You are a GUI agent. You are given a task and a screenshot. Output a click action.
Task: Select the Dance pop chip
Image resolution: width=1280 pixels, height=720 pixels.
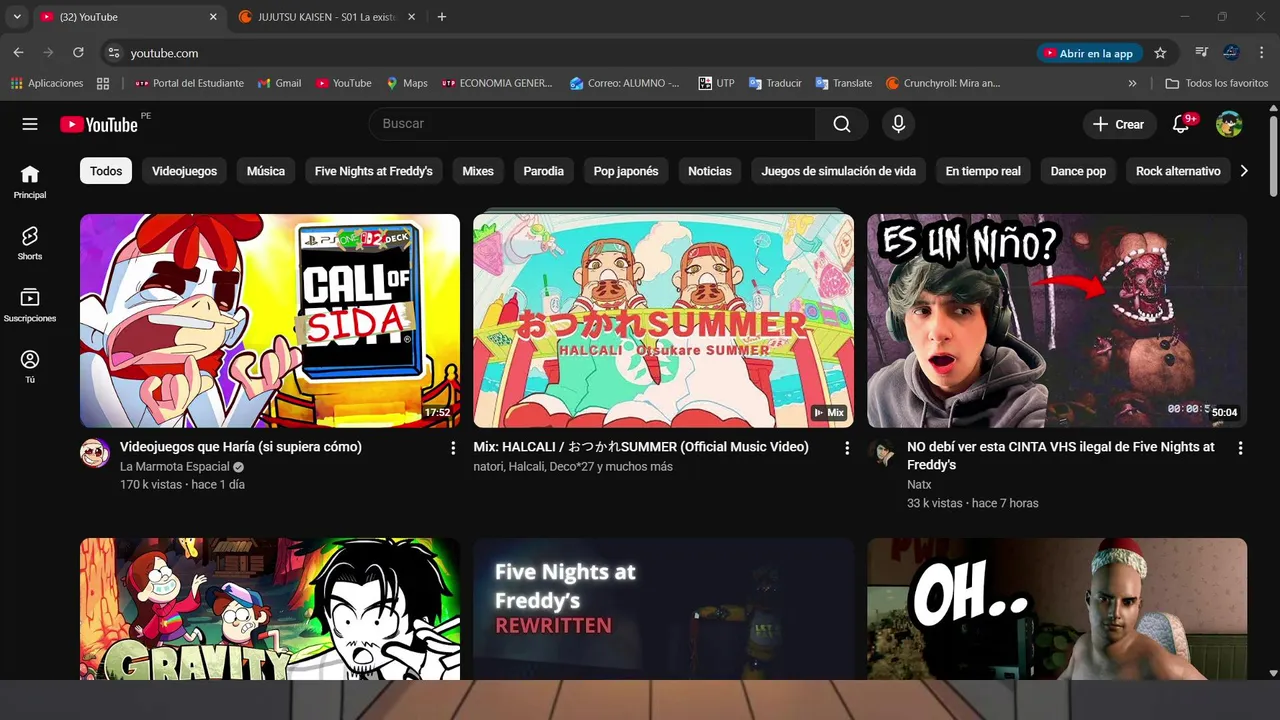(1078, 171)
